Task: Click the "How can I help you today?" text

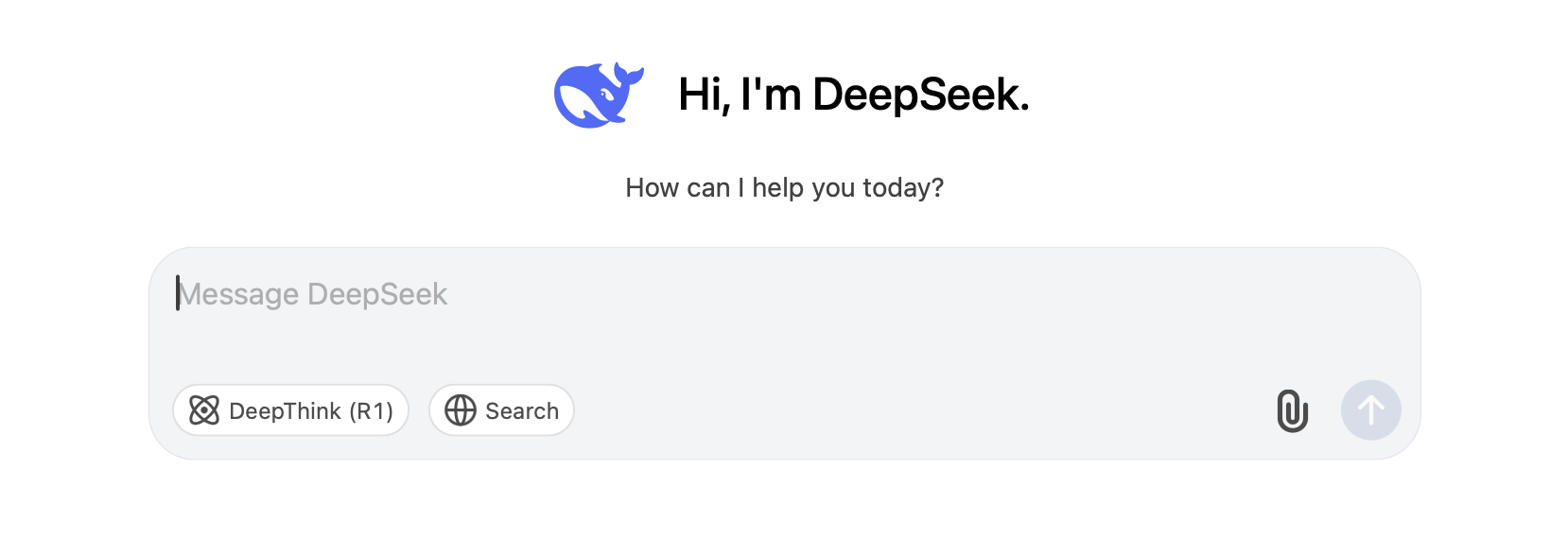Action: (x=784, y=188)
